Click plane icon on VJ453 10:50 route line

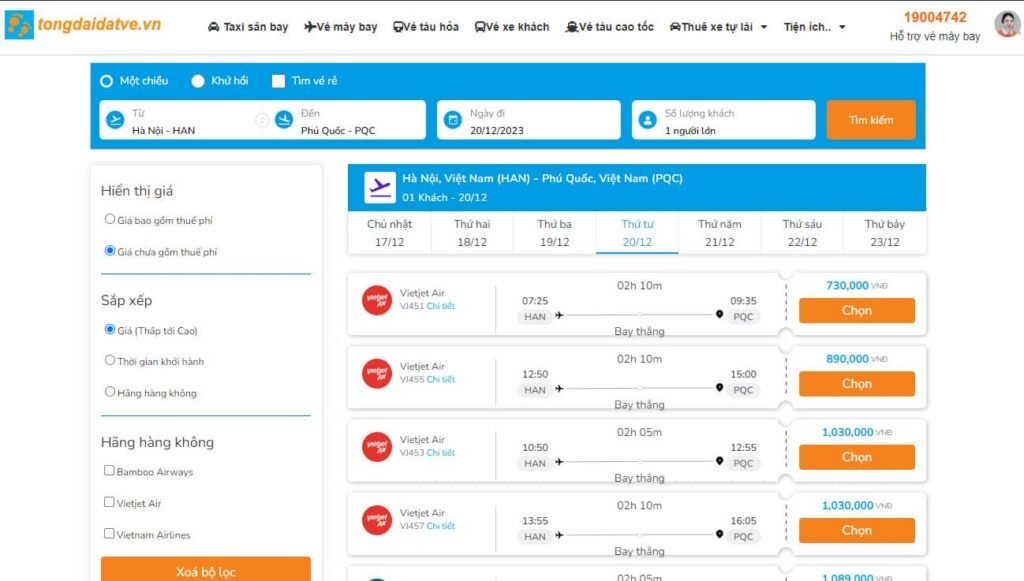559,462
